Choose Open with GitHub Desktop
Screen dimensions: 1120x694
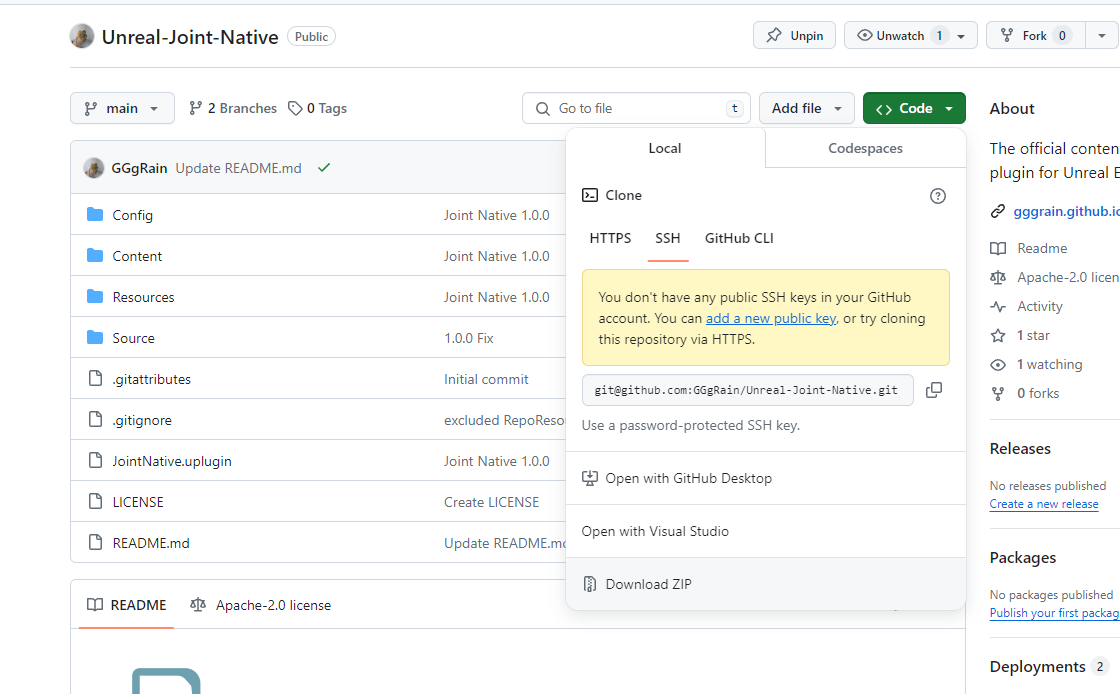point(688,478)
